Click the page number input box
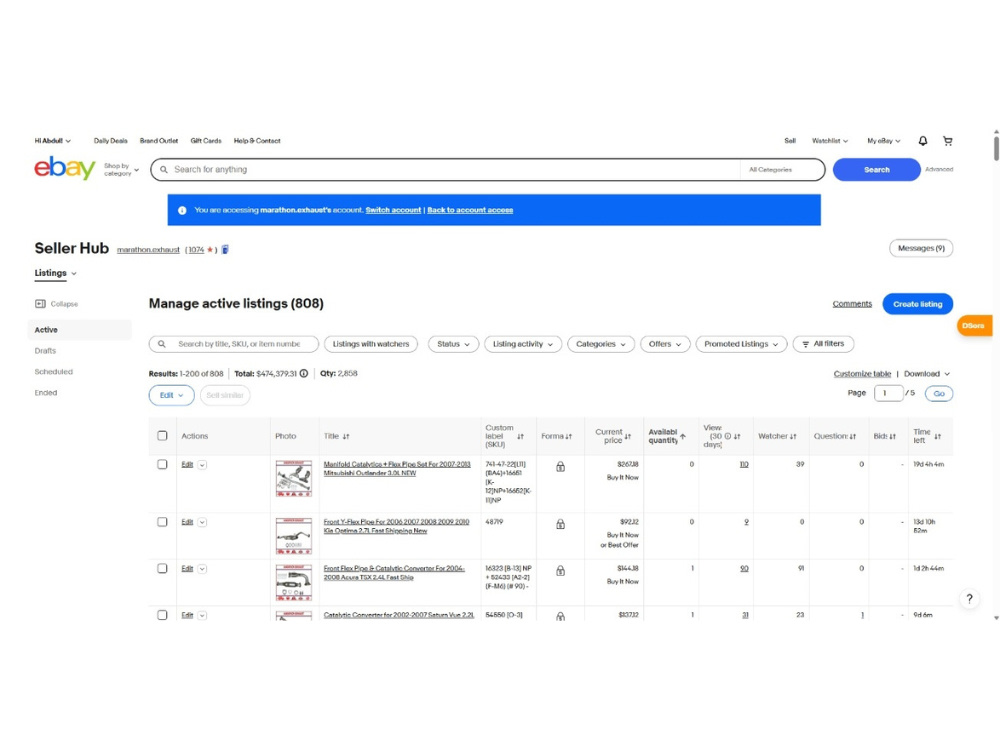Screen dimensions: 1000x750 (x=888, y=393)
